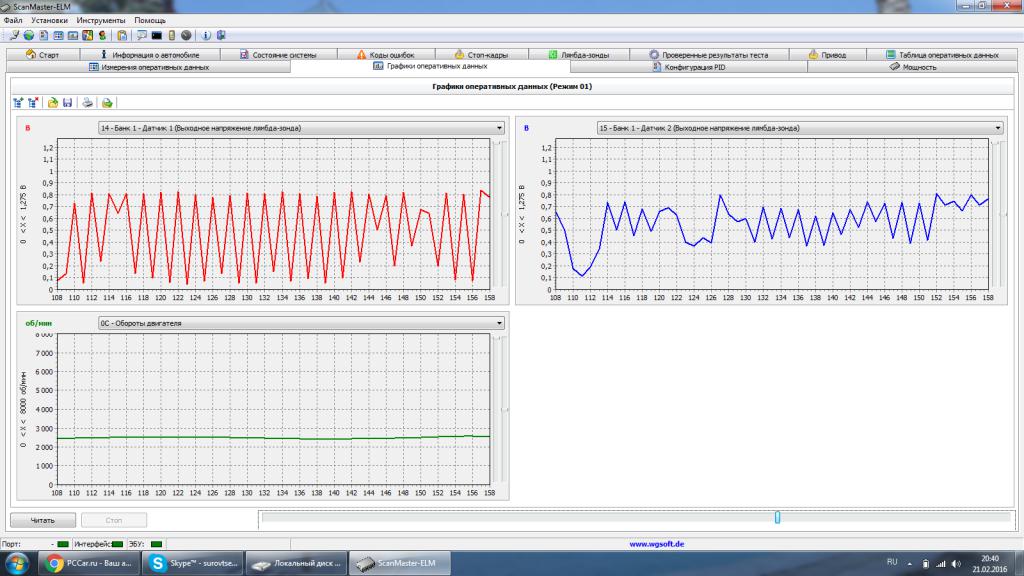Screen dimensions: 1024x576
Task: Click the connect icon in main toolbar
Action: (x=15, y=35)
